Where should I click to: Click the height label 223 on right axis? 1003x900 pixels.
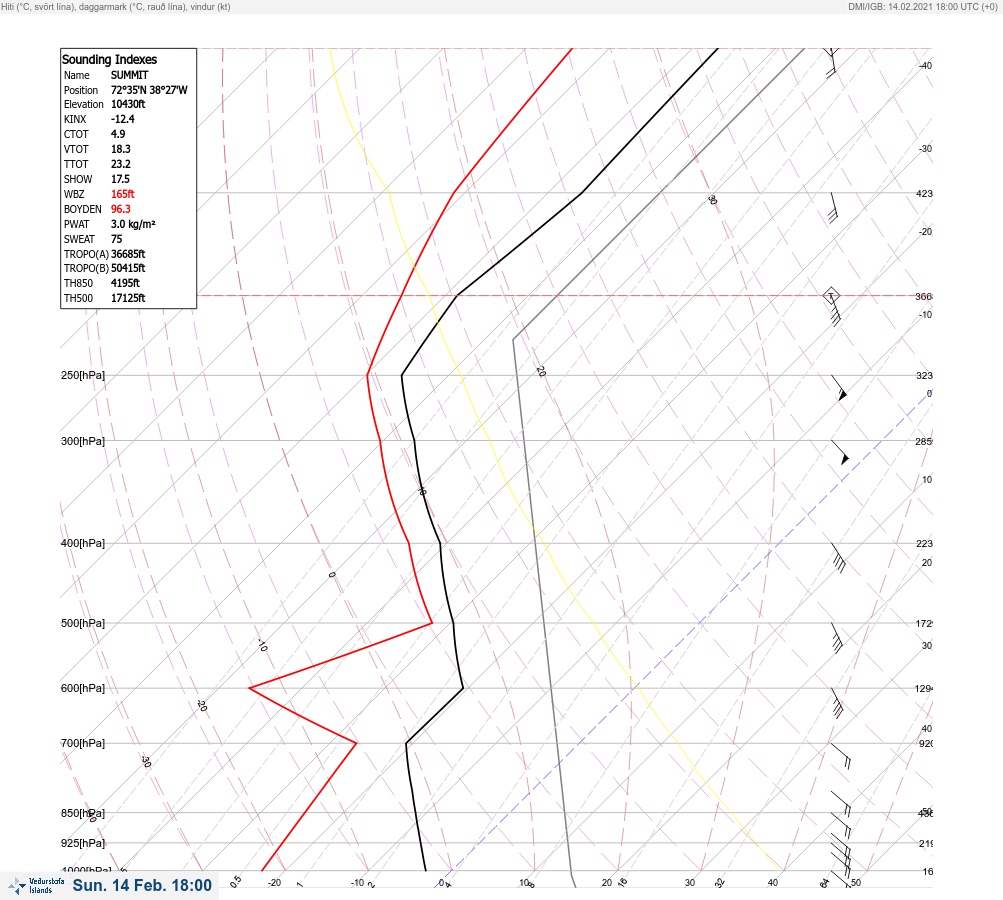(x=924, y=544)
